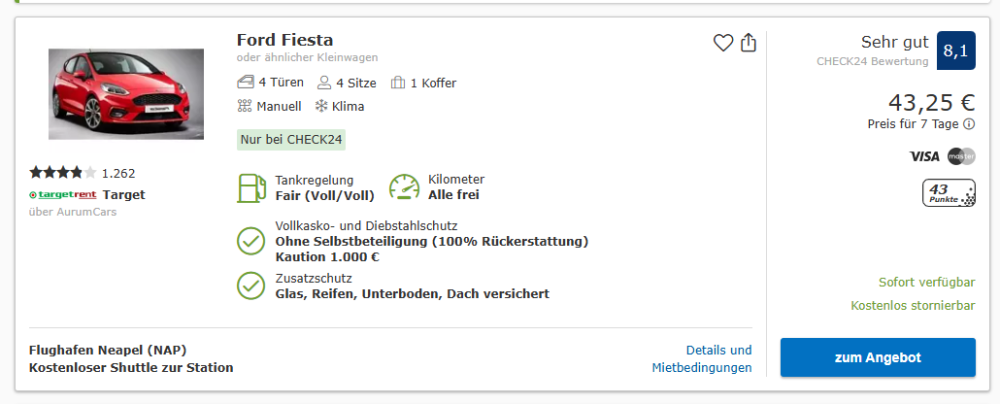Click the price info icon
The image size is (1000, 404).
coord(969,124)
